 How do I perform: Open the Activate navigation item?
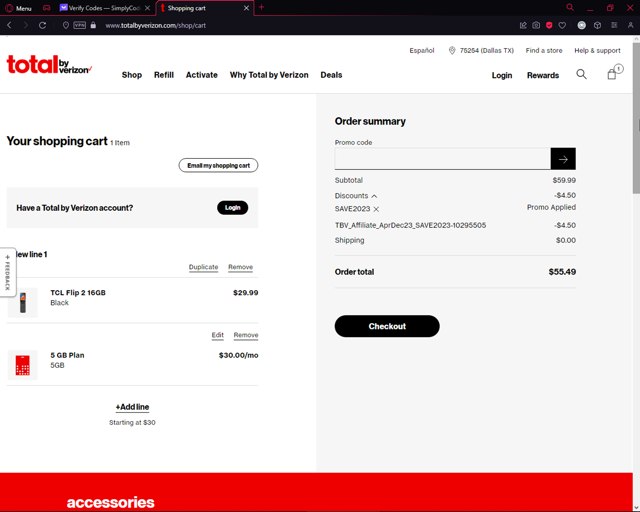[202, 75]
